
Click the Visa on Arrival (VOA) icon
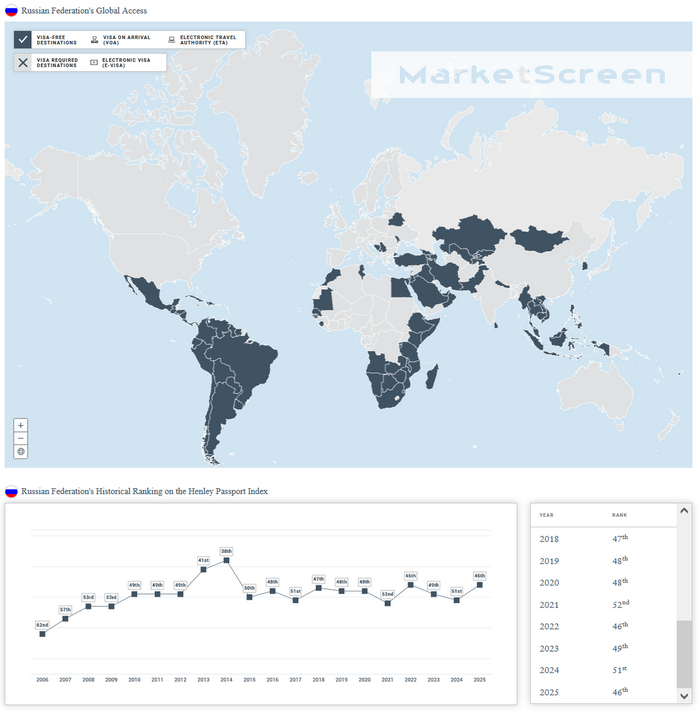(x=94, y=40)
